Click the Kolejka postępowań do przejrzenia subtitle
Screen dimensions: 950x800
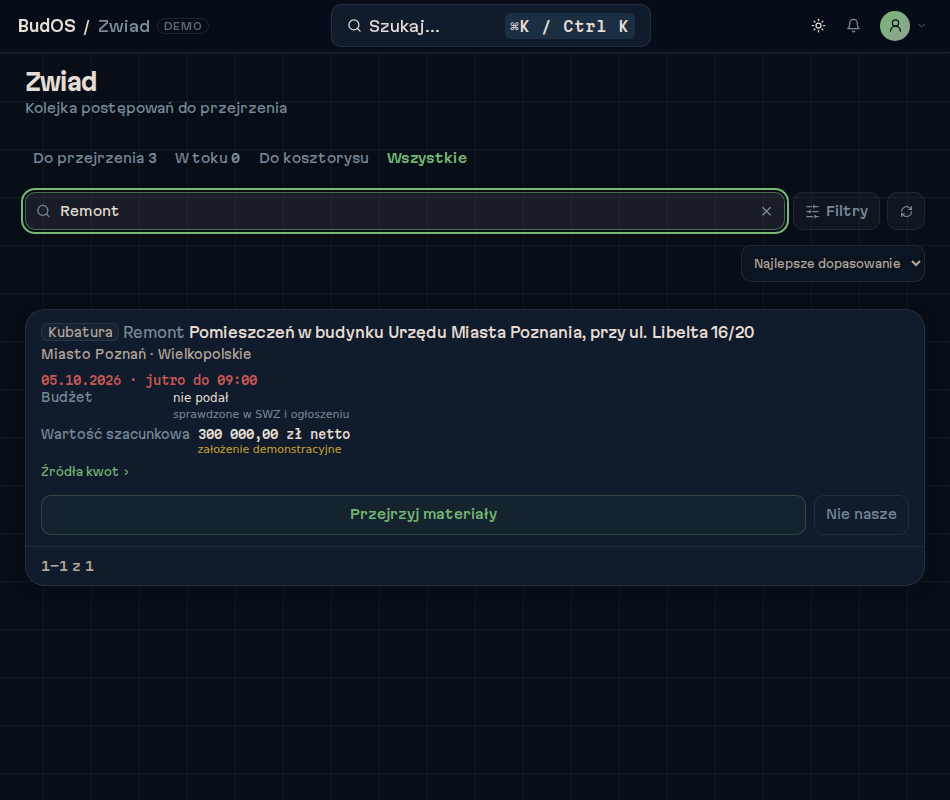(x=156, y=108)
